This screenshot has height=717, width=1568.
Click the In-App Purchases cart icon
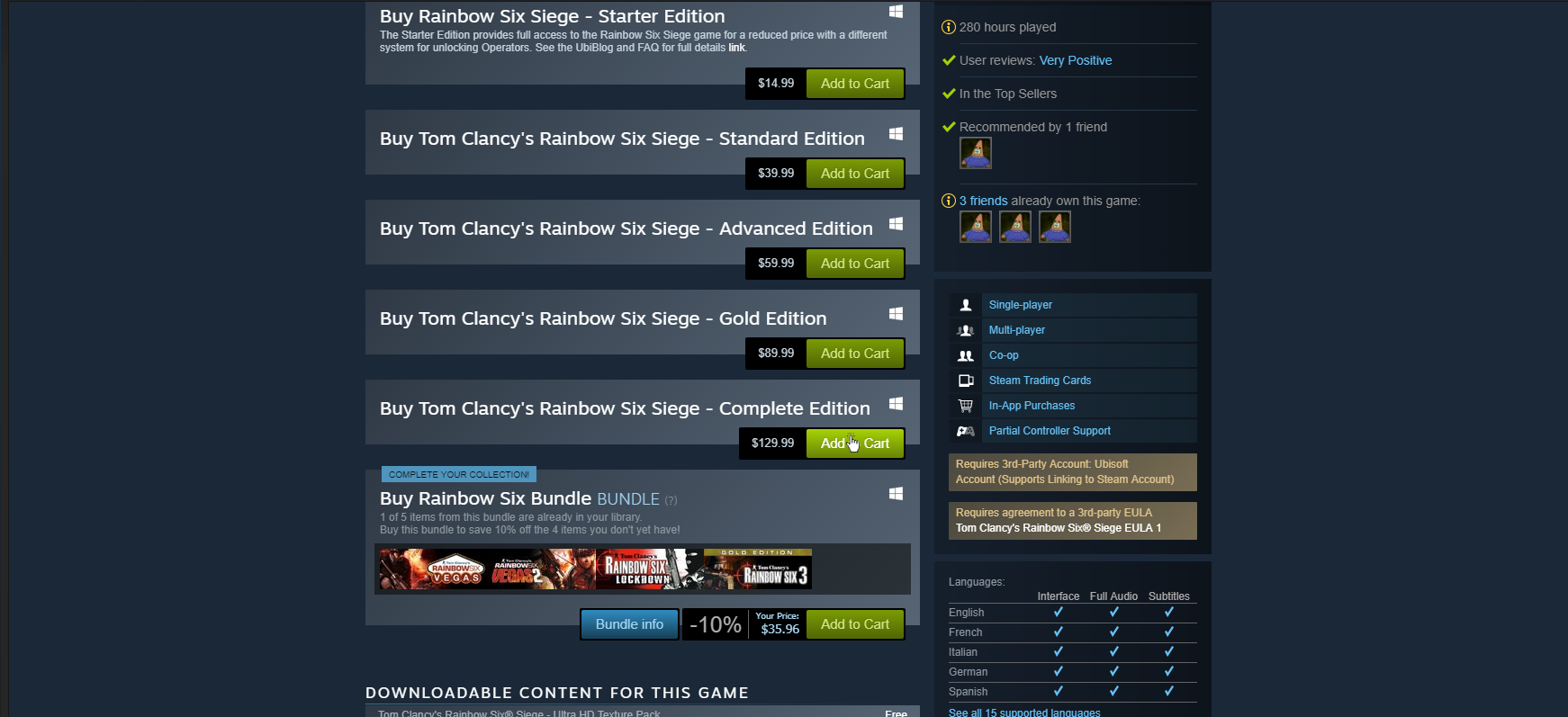[x=966, y=406]
